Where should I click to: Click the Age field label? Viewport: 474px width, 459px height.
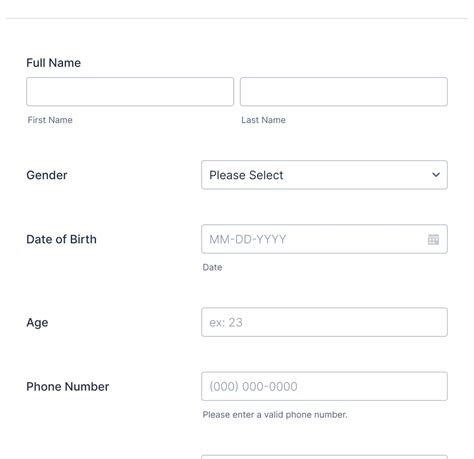[x=37, y=323]
